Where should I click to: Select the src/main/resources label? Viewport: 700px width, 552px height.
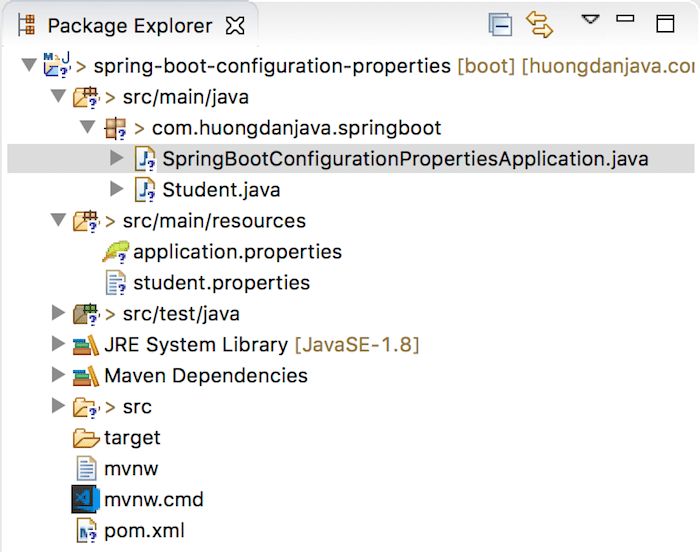coord(214,221)
